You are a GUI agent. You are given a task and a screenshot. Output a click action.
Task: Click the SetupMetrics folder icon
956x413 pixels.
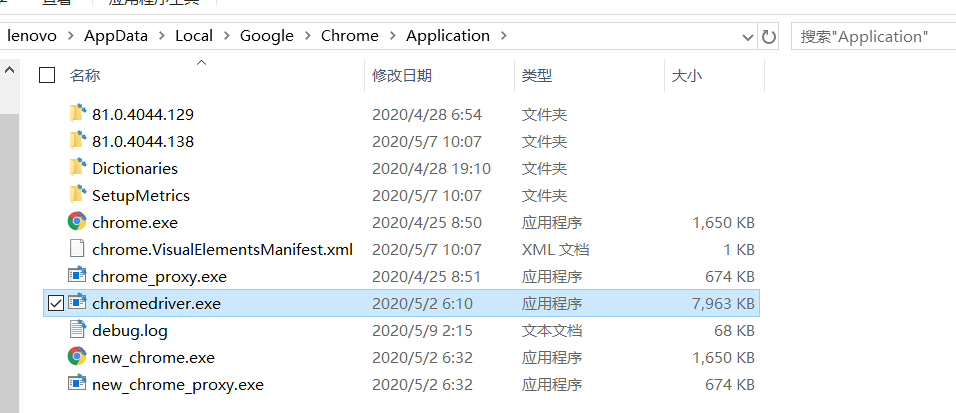[x=77, y=195]
